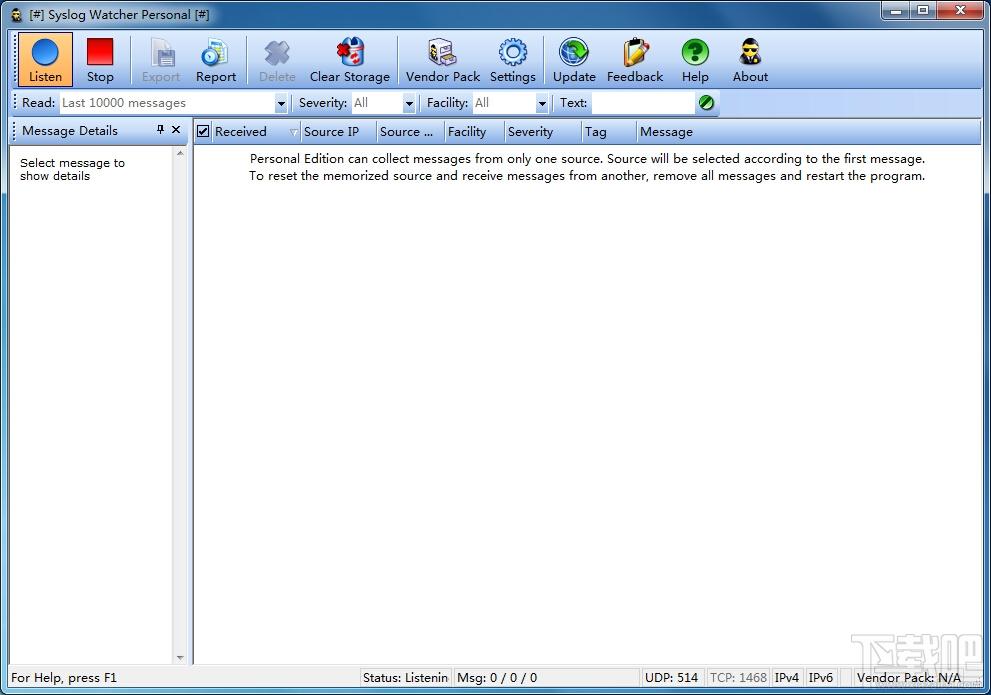Click scroll down arrow in Message Details
Image resolution: width=991 pixels, height=695 pixels.
click(x=180, y=658)
